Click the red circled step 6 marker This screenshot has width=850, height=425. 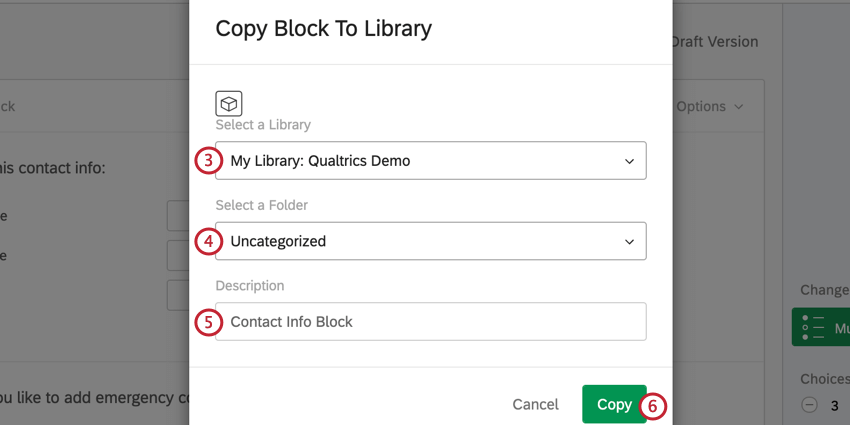[652, 405]
